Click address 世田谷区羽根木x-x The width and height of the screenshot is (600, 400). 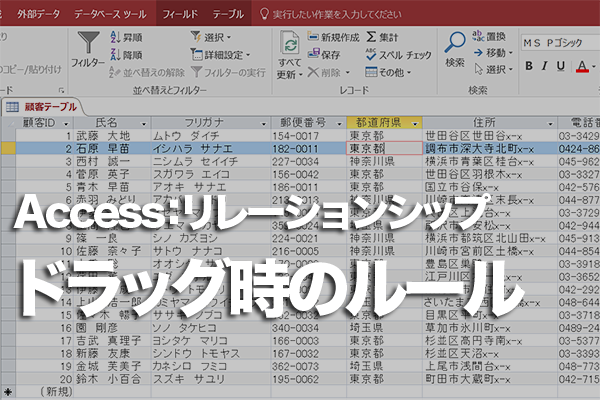474,175
